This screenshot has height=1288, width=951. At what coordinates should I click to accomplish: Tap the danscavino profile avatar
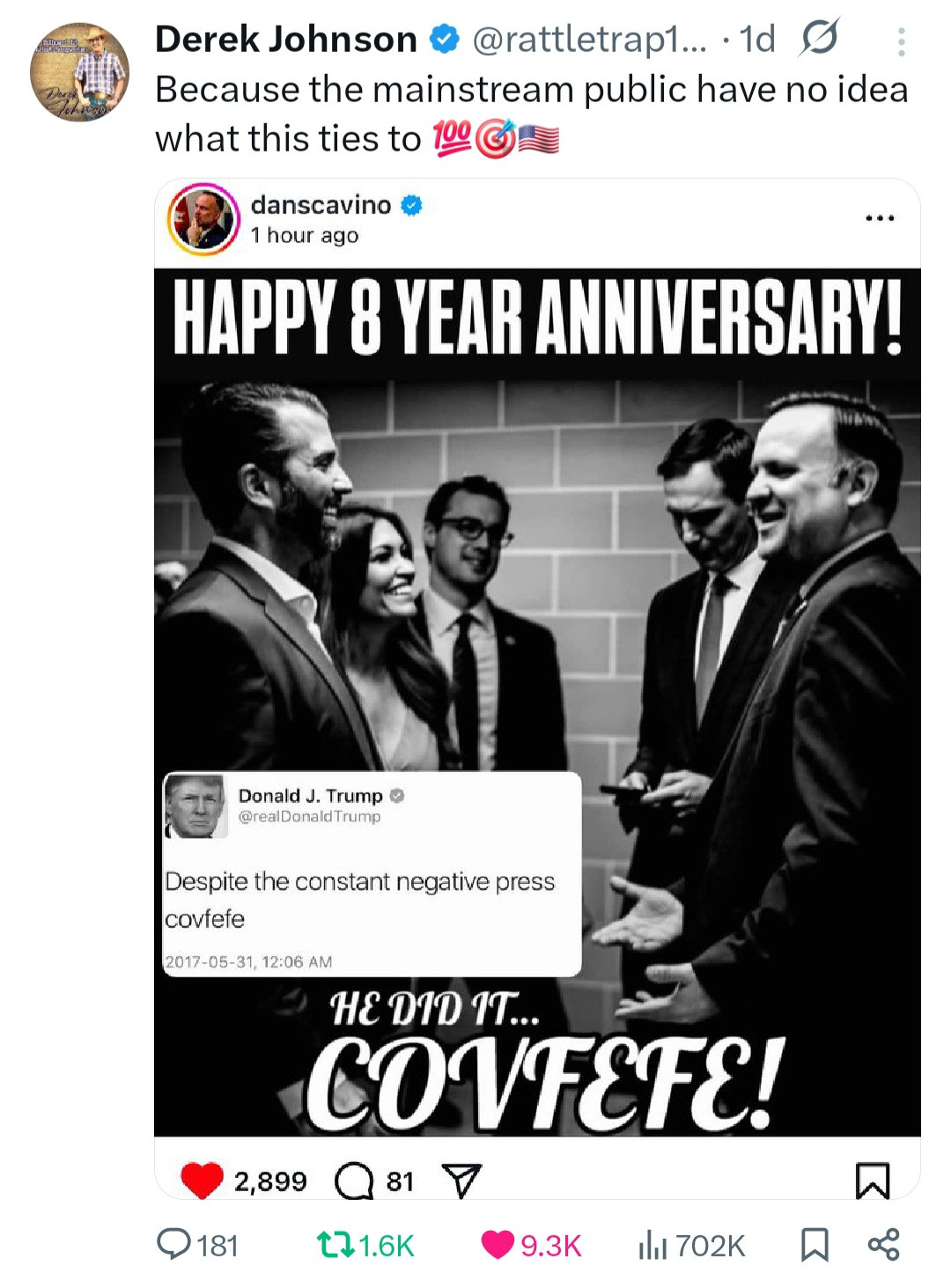(203, 220)
